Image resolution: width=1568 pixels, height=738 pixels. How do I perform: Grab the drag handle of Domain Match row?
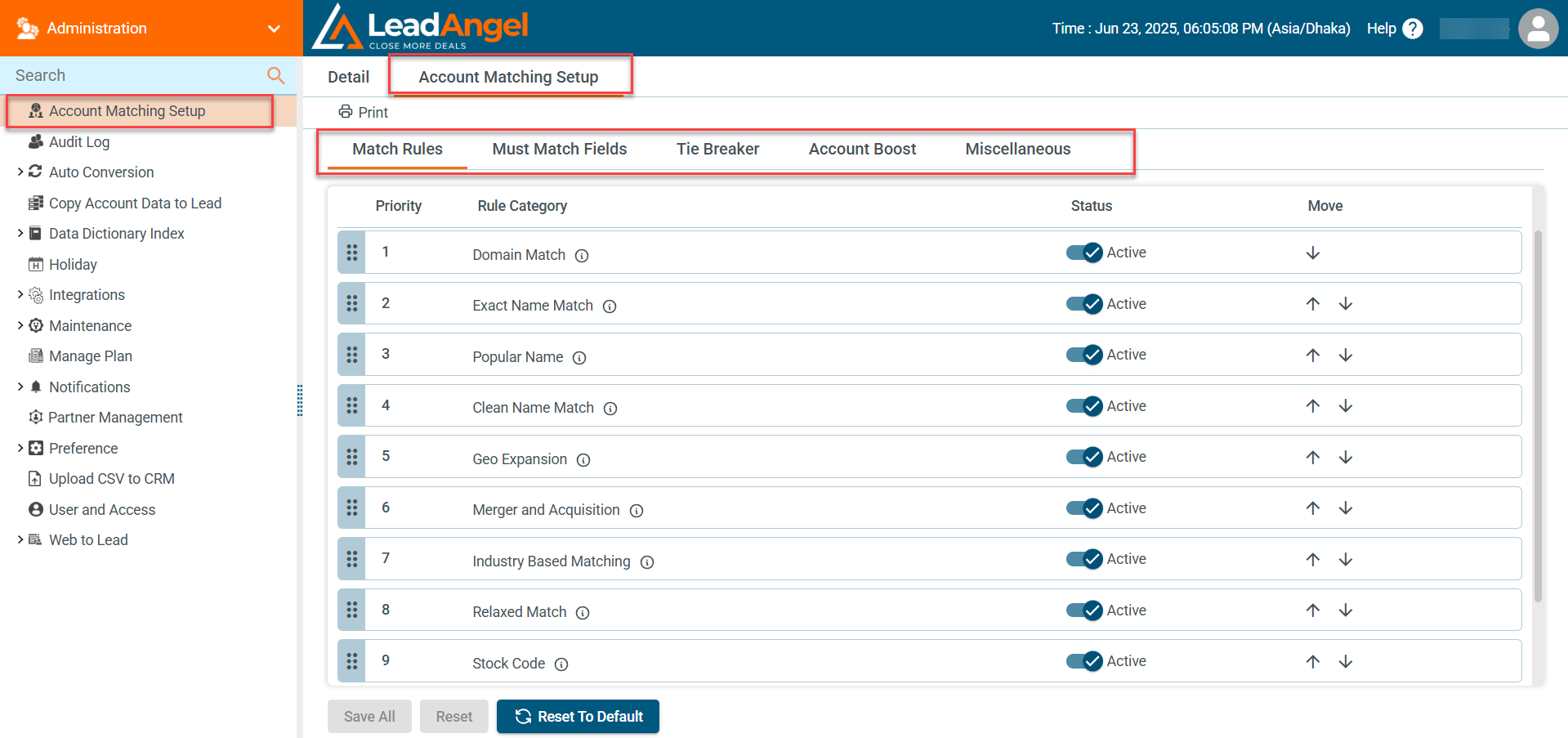(x=351, y=253)
